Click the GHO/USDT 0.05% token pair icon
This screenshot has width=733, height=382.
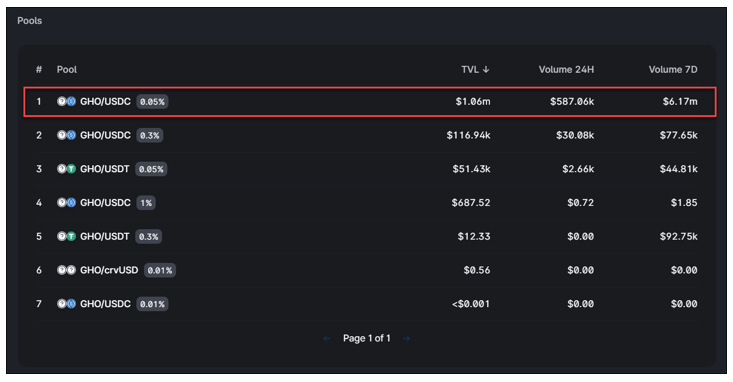point(66,169)
